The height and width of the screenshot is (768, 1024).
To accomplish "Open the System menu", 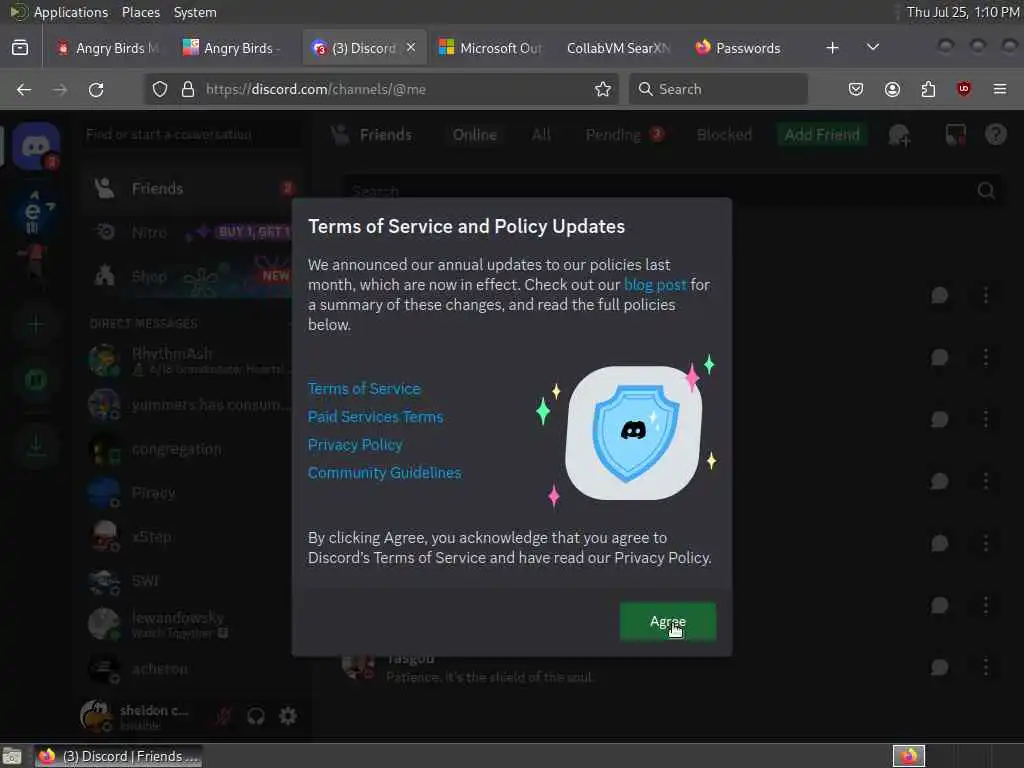I will pos(195,12).
